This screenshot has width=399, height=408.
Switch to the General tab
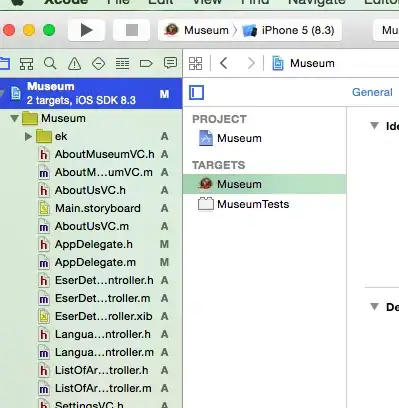(372, 92)
